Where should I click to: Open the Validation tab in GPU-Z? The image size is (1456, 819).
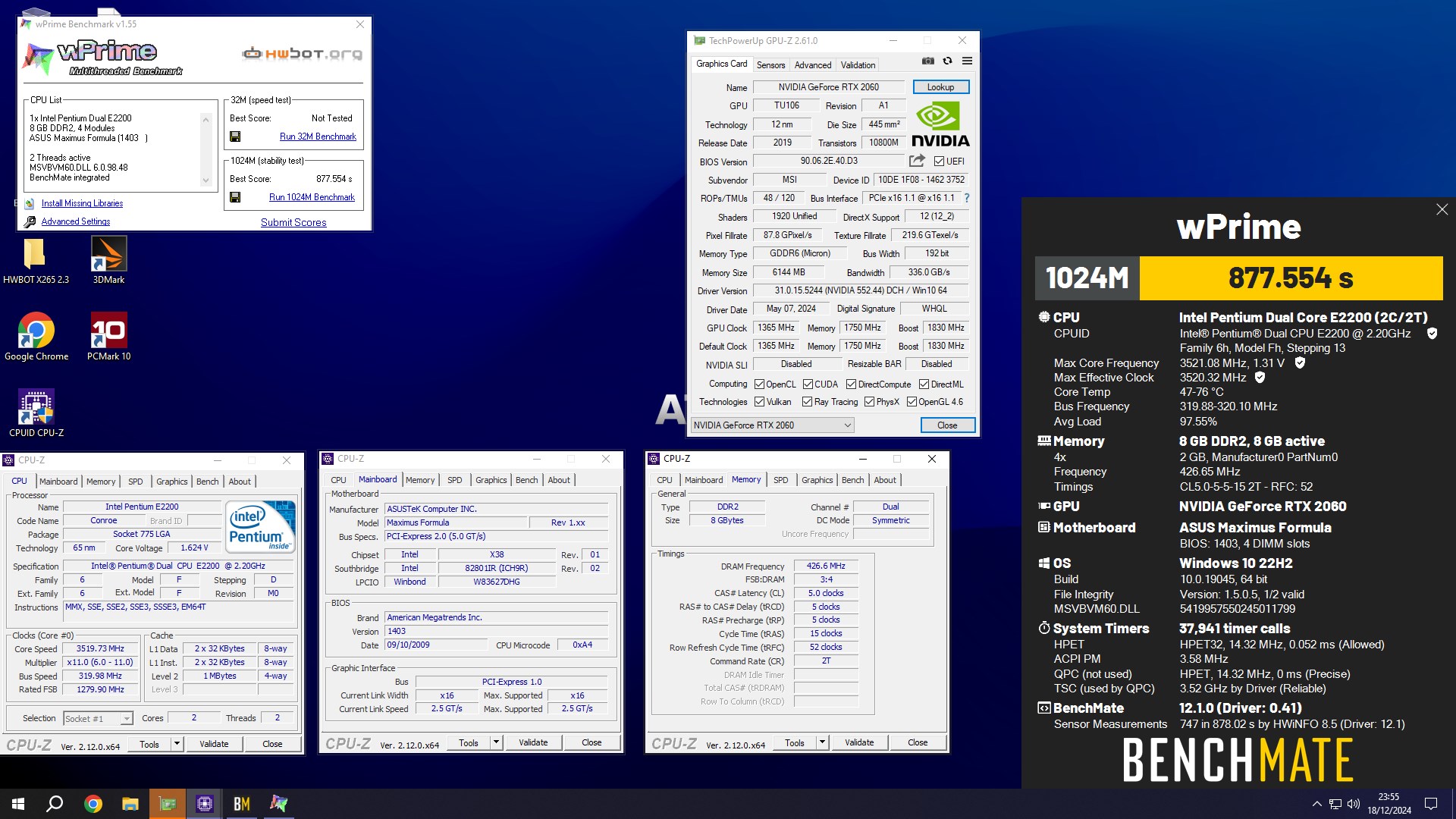pos(858,65)
